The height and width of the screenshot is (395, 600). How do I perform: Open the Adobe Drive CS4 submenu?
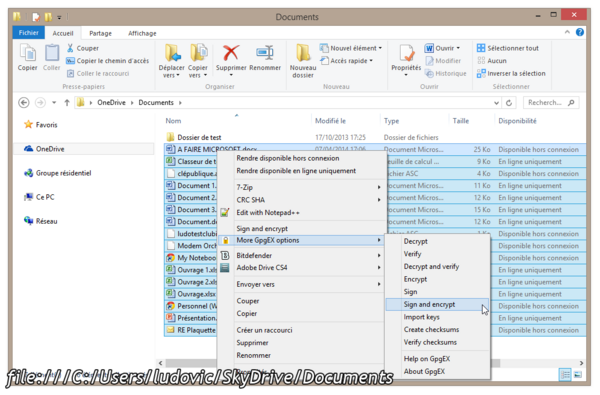coord(302,268)
